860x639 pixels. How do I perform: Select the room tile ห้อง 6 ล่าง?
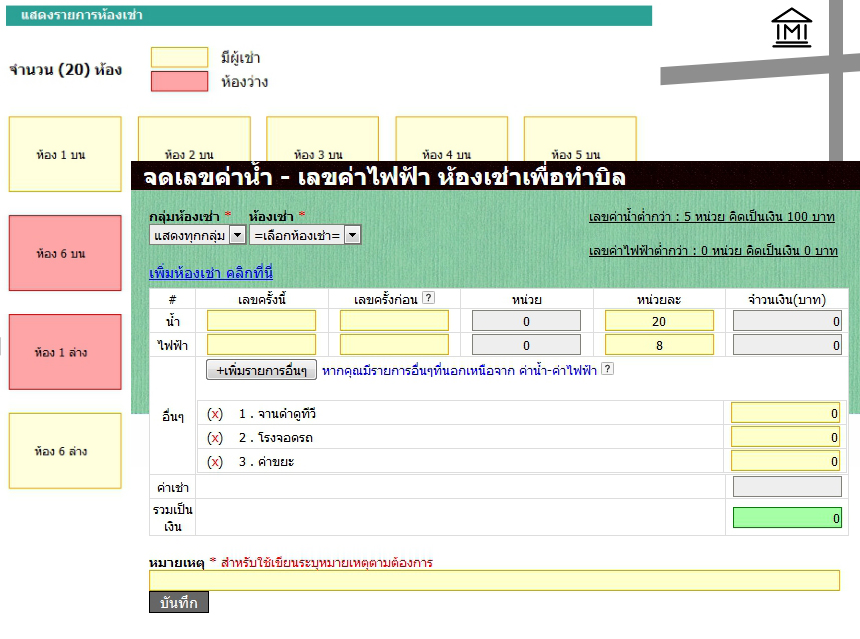pyautogui.click(x=65, y=451)
